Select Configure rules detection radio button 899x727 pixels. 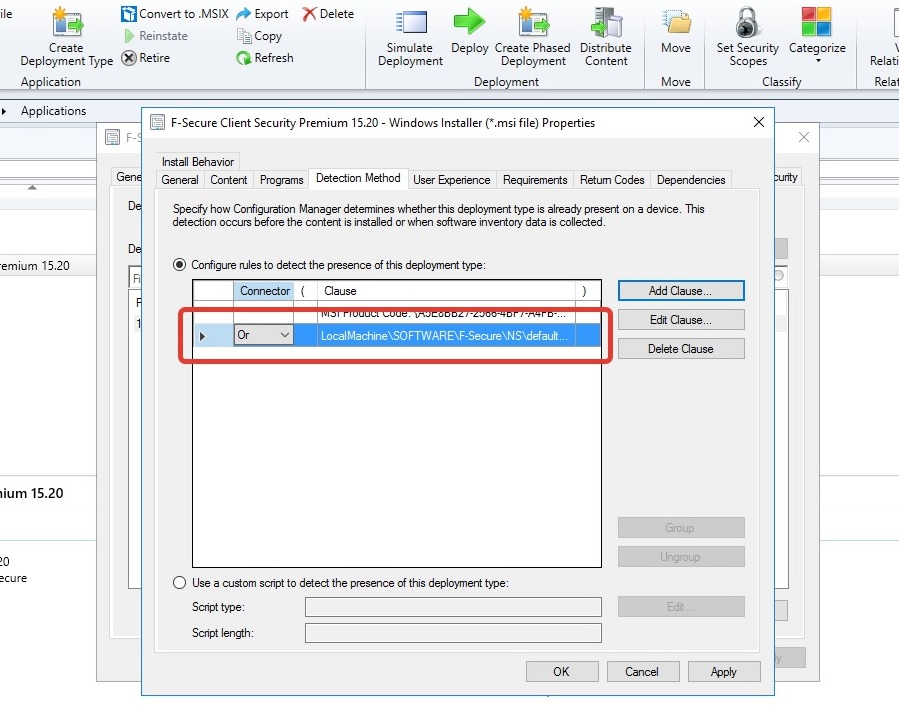[x=179, y=265]
